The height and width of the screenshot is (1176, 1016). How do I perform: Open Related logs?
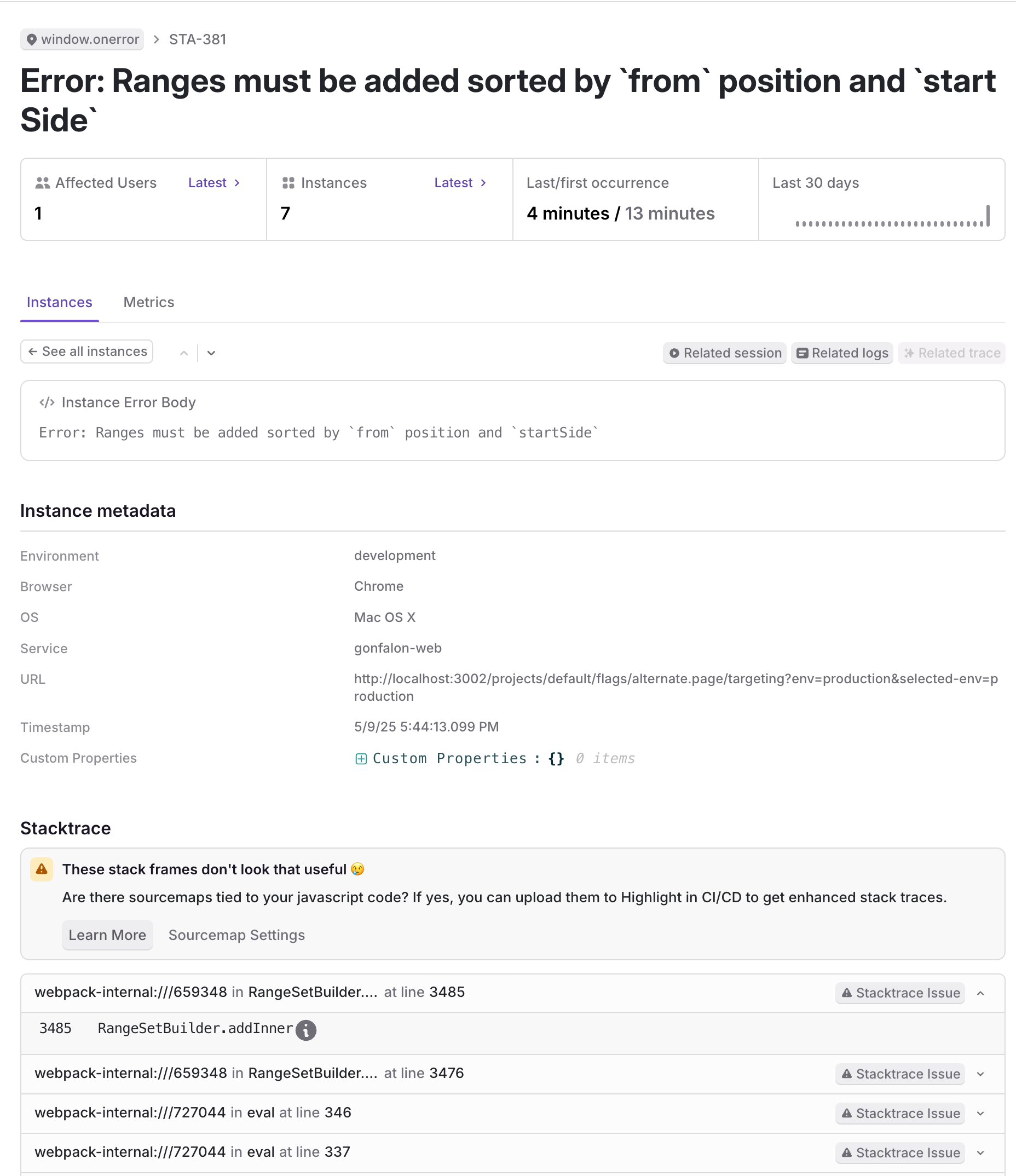click(842, 353)
